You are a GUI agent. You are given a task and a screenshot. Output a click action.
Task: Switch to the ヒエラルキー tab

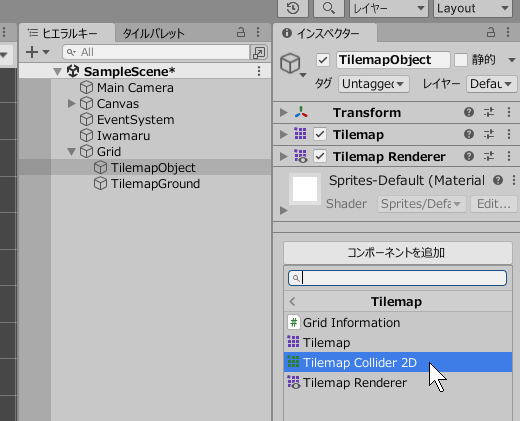tap(67, 33)
